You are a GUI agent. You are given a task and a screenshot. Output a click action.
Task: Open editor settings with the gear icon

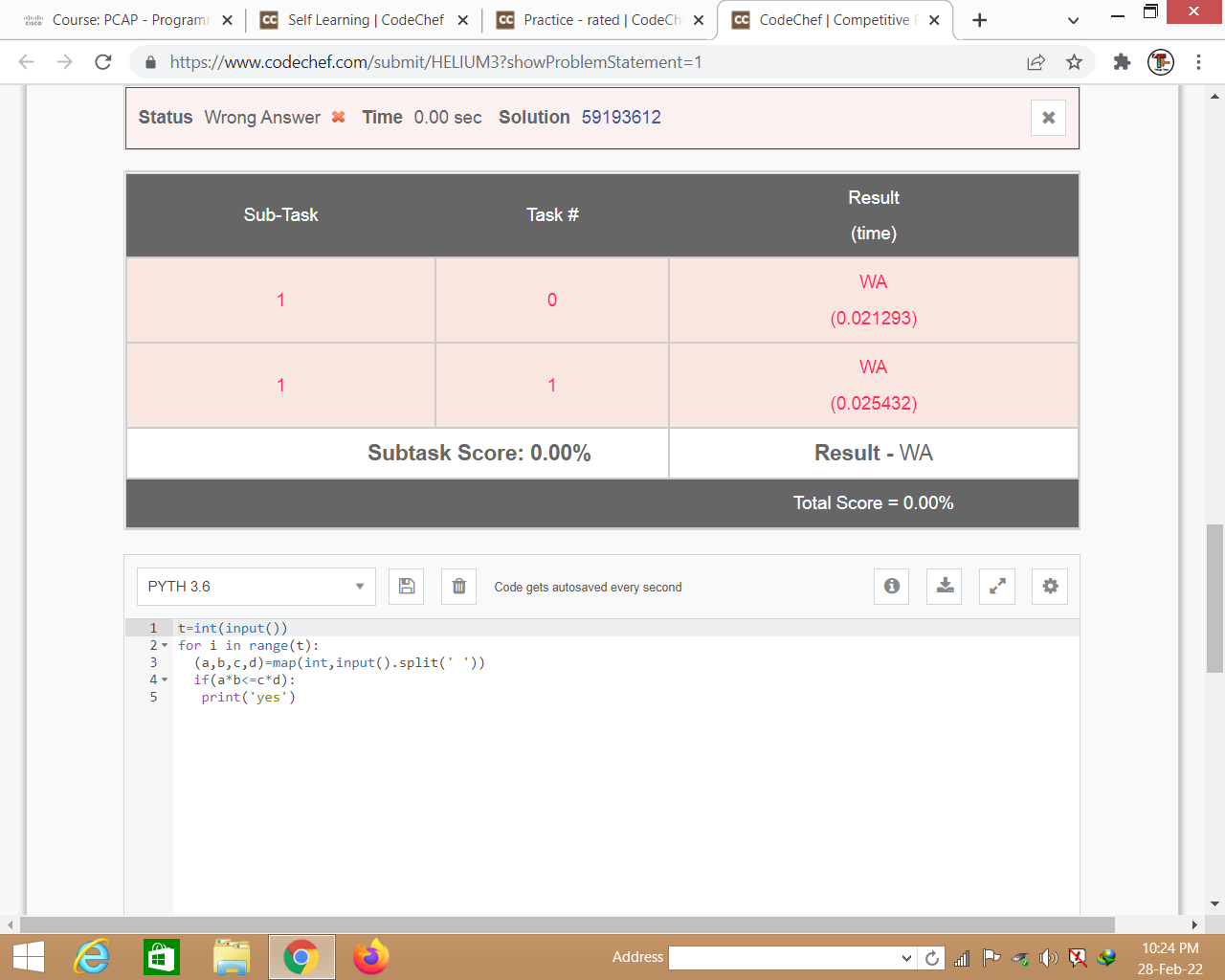coord(1049,586)
